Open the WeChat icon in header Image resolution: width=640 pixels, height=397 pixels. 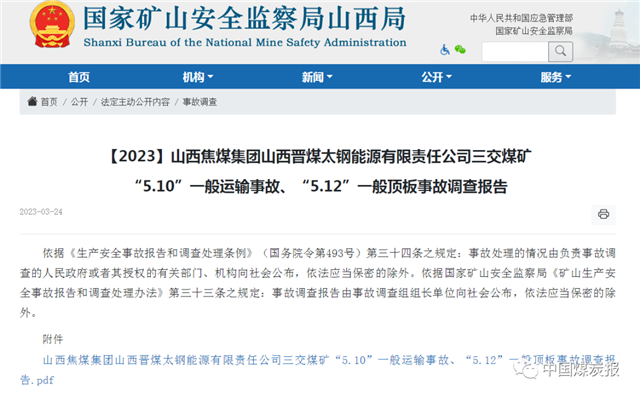click(x=460, y=50)
